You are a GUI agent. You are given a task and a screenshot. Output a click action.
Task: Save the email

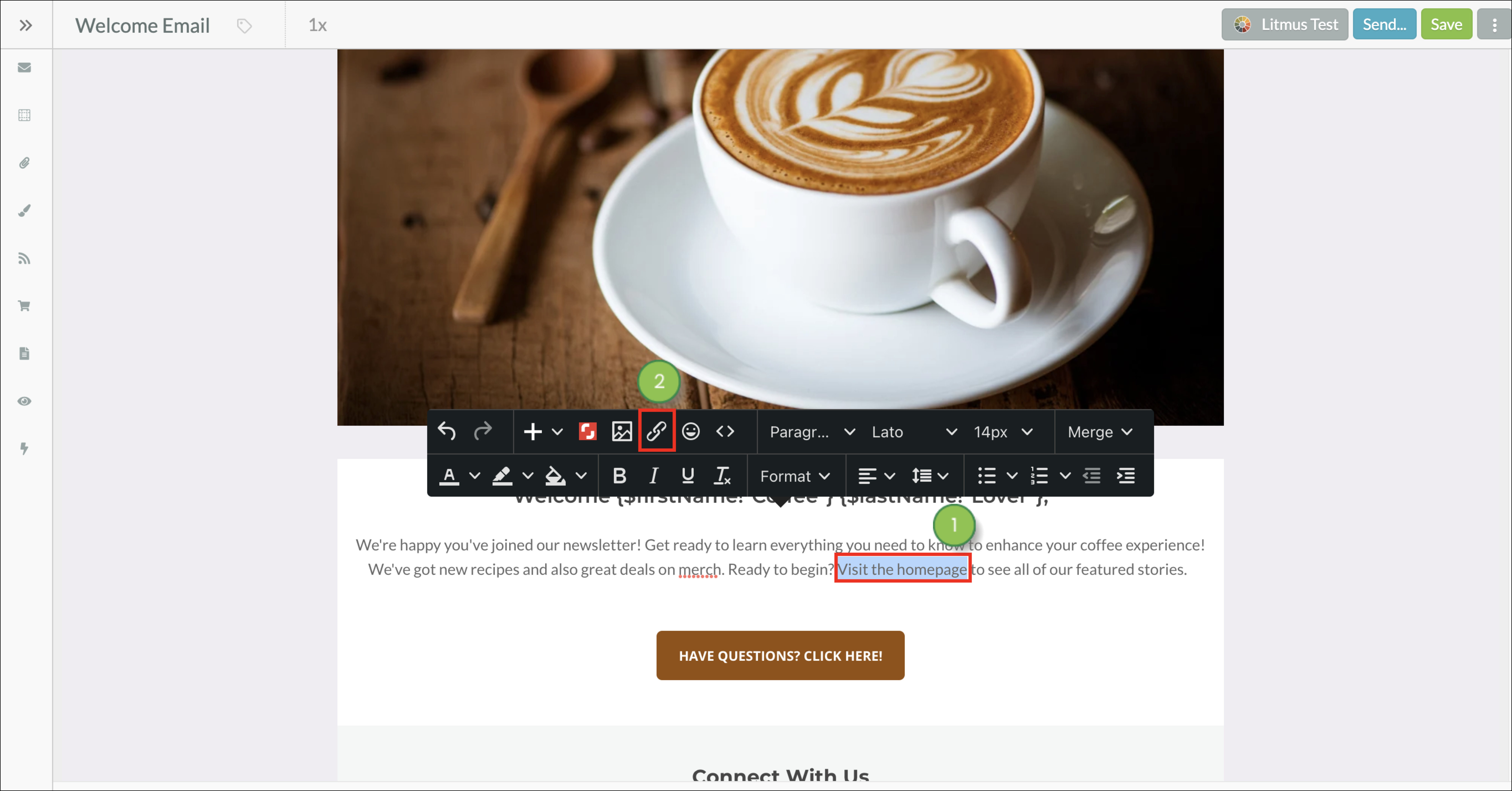[1446, 25]
